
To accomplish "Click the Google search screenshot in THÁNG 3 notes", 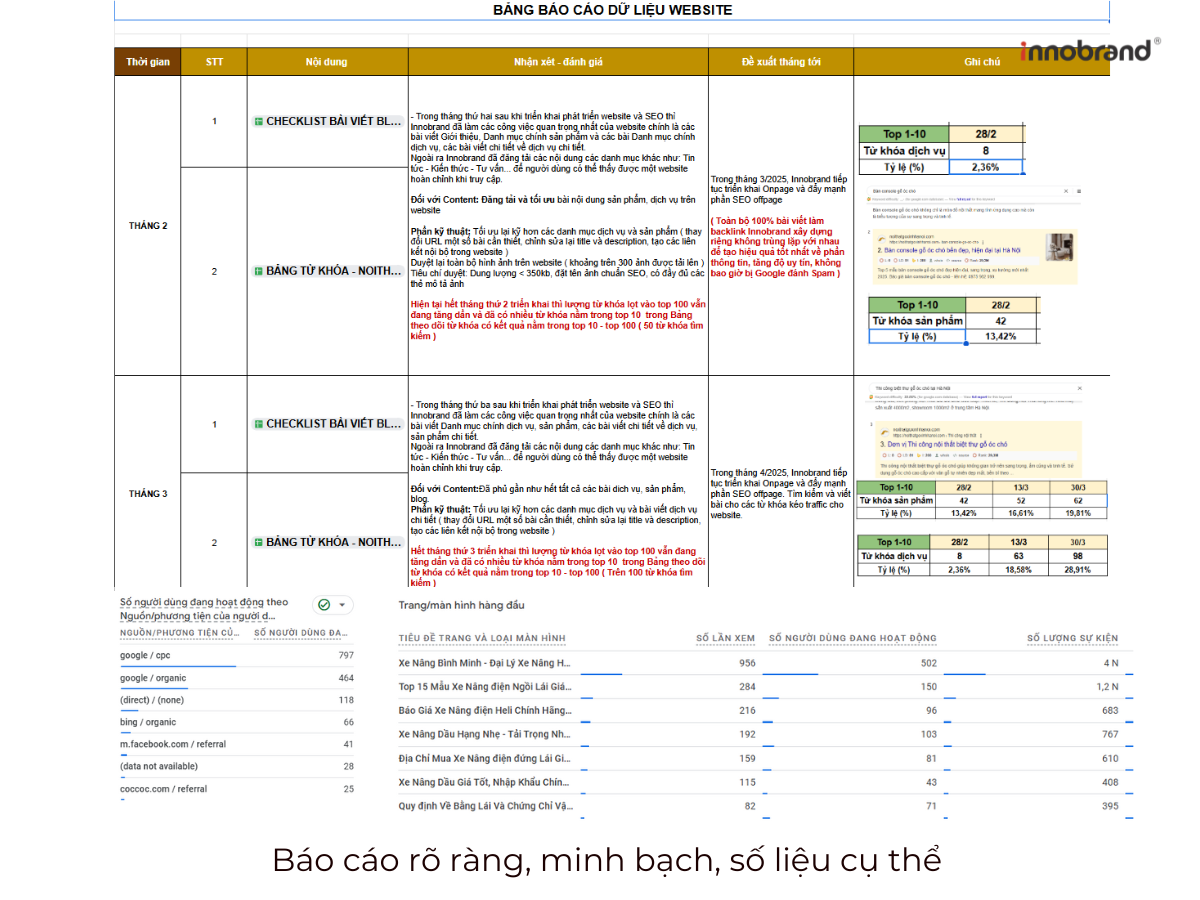I will [x=975, y=429].
